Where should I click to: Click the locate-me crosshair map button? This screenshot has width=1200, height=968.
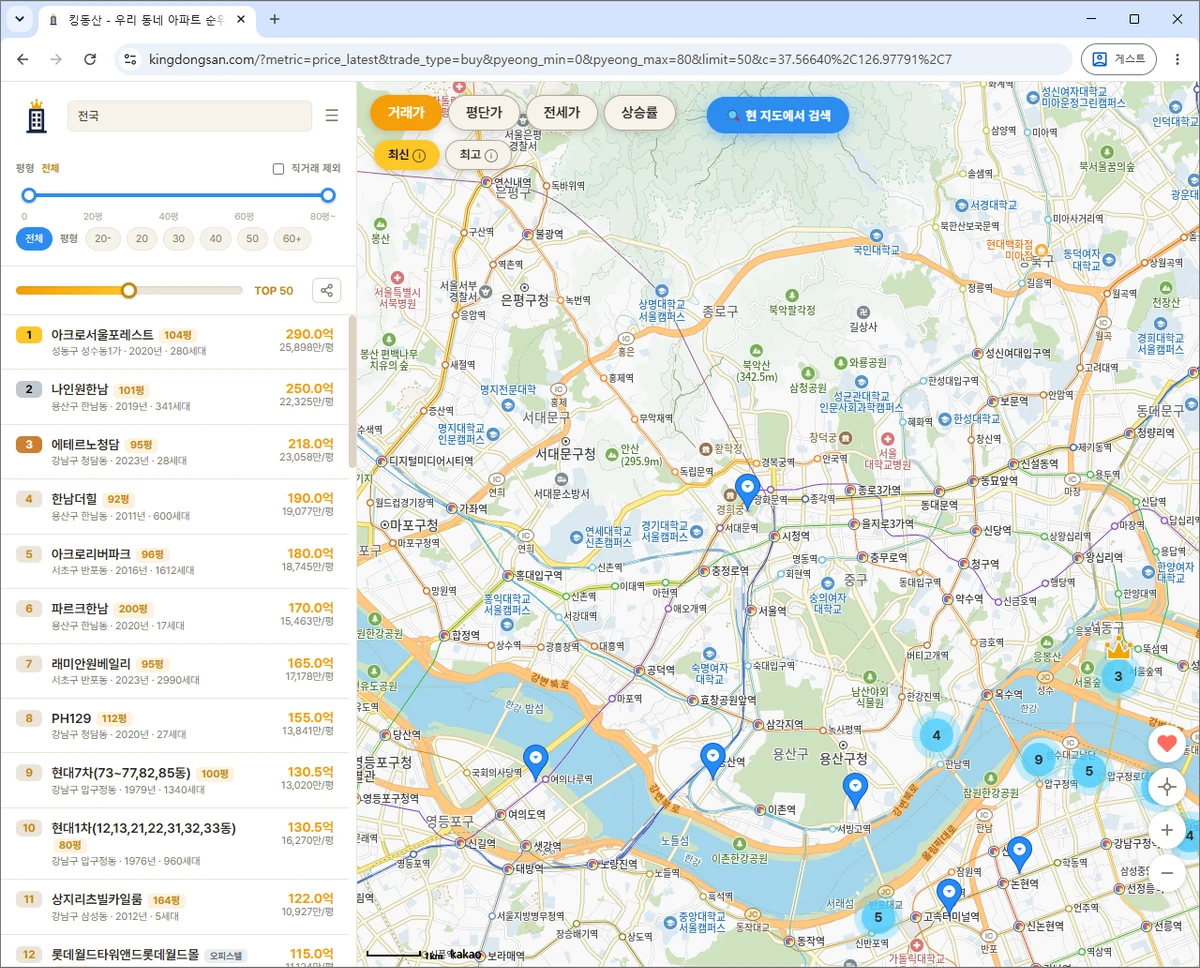click(x=1166, y=787)
